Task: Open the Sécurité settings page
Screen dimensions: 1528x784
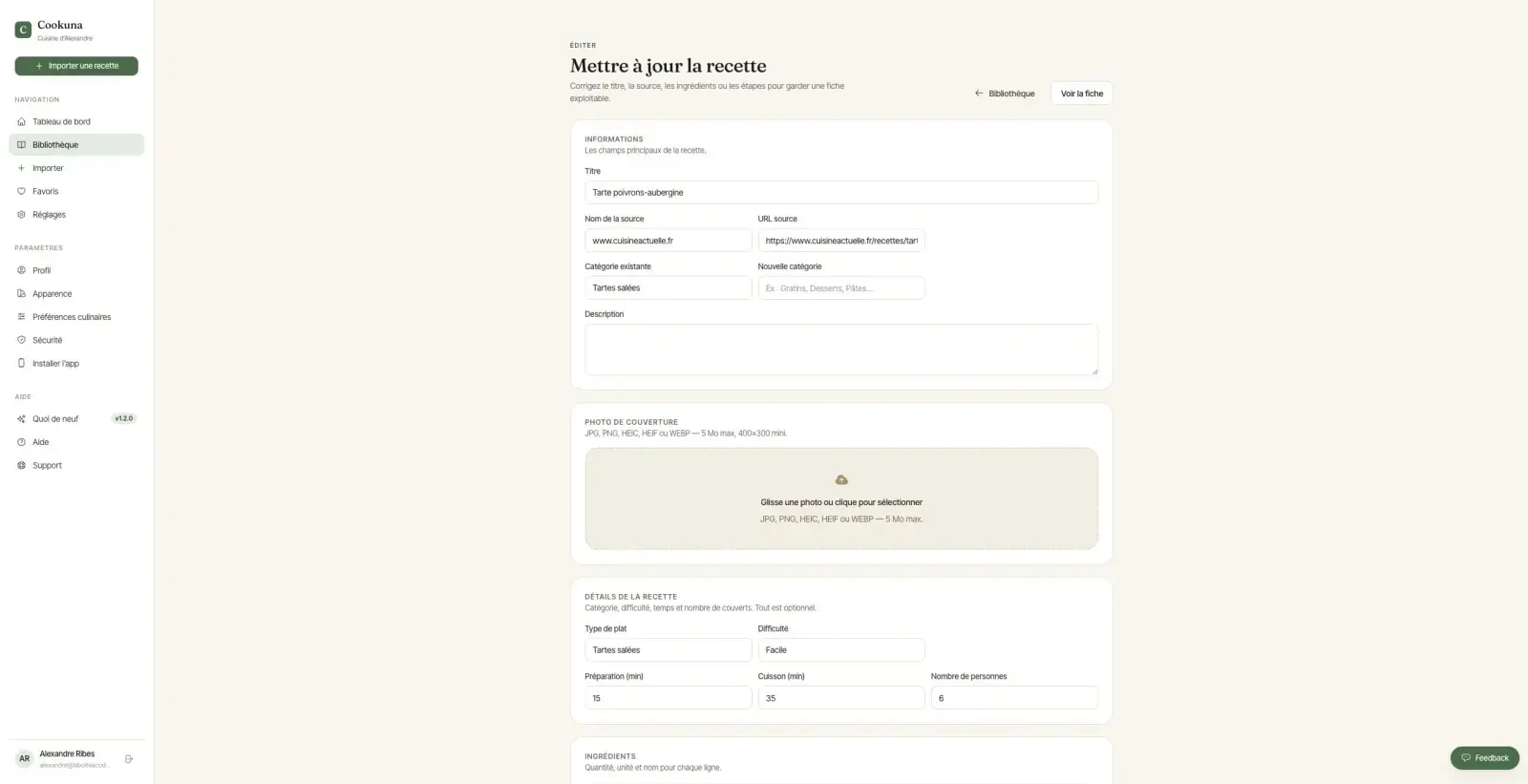Action: pos(76,340)
